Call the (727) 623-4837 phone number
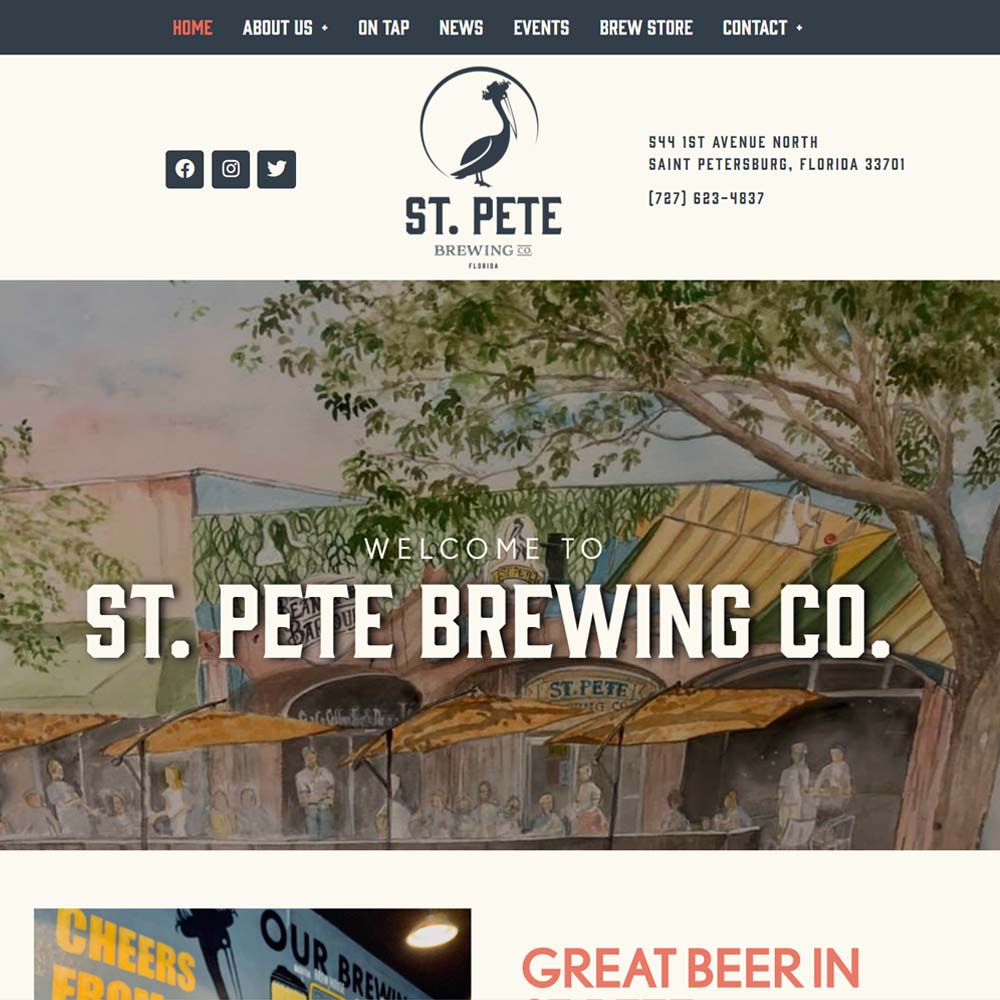The image size is (1000, 1000). (706, 198)
